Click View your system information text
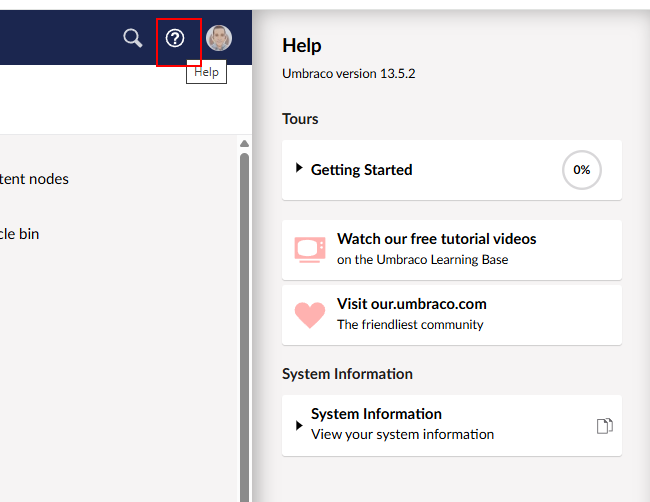This screenshot has height=502, width=650. point(403,434)
